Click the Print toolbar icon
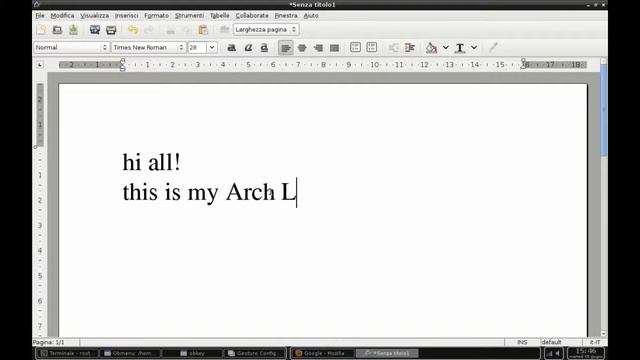 111,30
